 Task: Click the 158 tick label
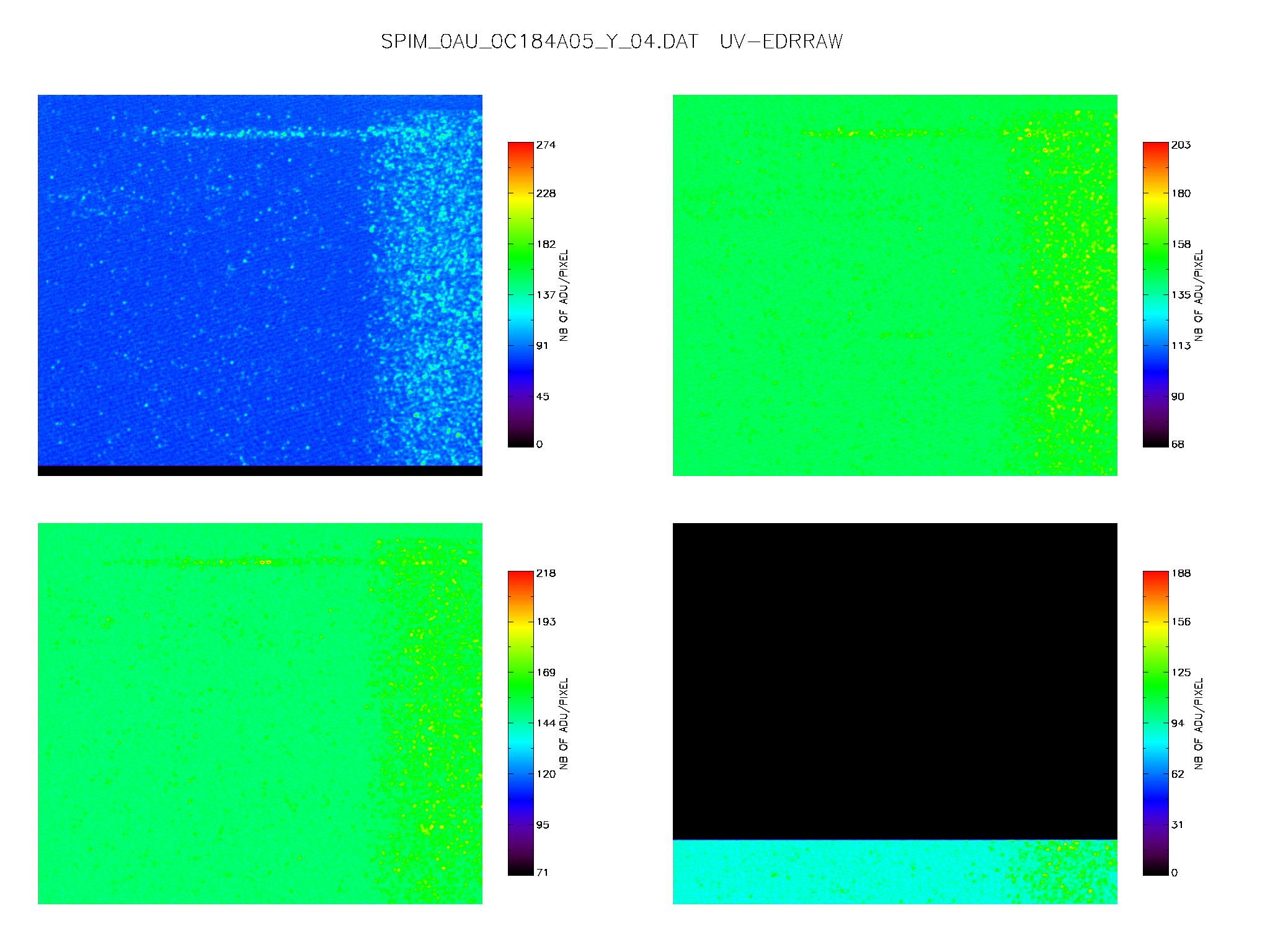coord(1181,244)
